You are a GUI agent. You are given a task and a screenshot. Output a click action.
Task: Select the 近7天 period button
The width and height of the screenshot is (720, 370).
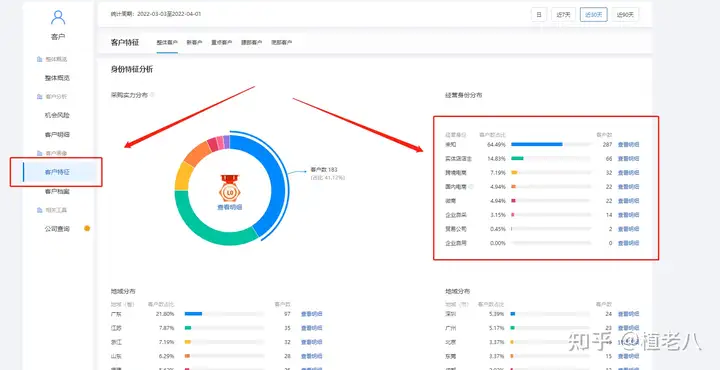[x=563, y=15]
